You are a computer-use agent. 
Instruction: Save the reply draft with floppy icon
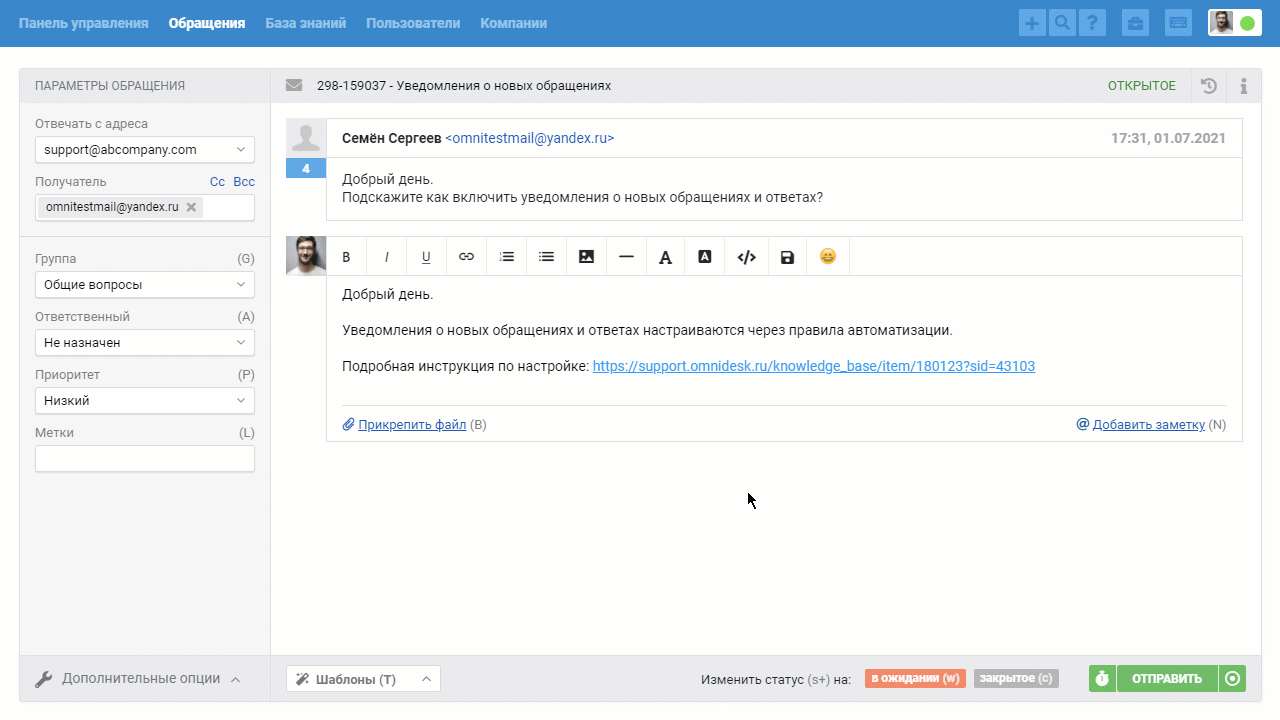(x=788, y=257)
